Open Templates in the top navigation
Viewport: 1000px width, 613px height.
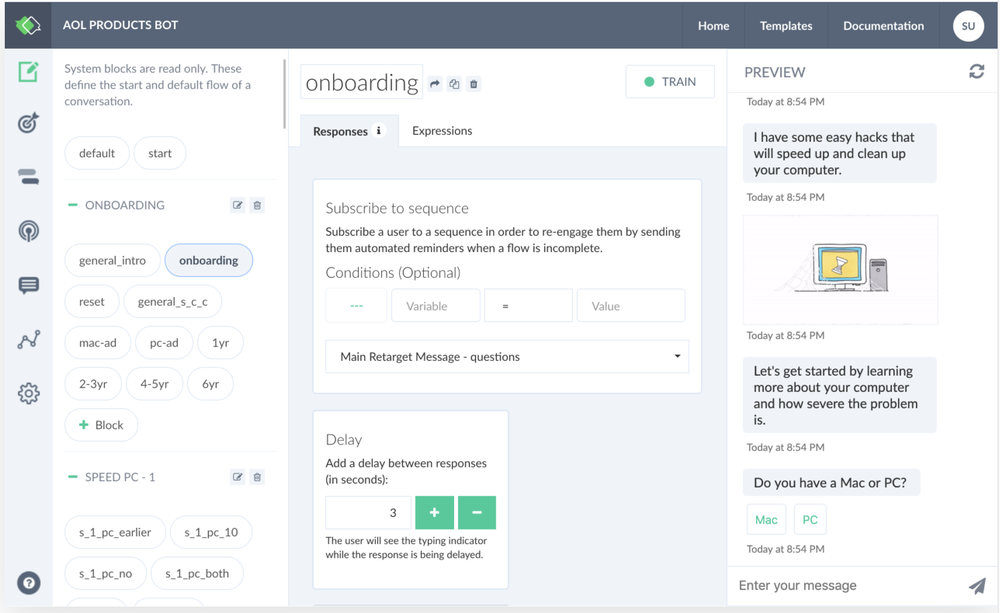pyautogui.click(x=786, y=26)
